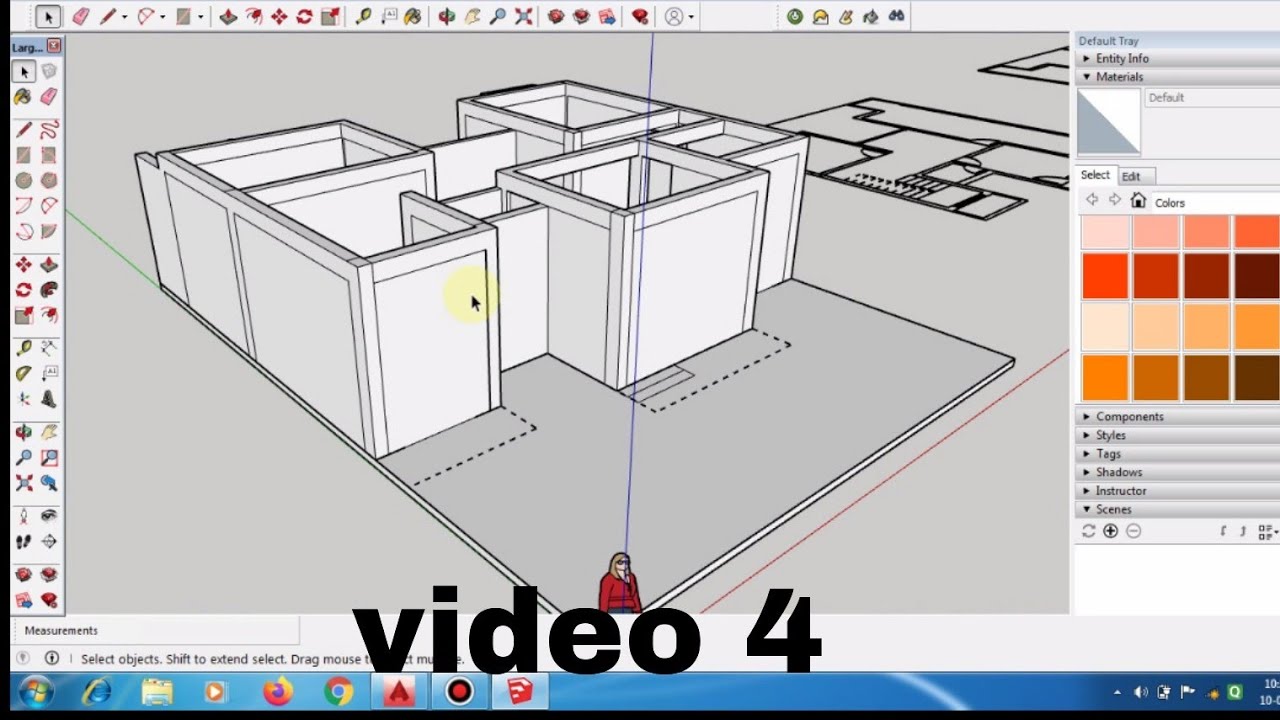Image resolution: width=1280 pixels, height=720 pixels.
Task: Pick the pure orange swatch in bottom row
Action: pyautogui.click(x=1105, y=377)
